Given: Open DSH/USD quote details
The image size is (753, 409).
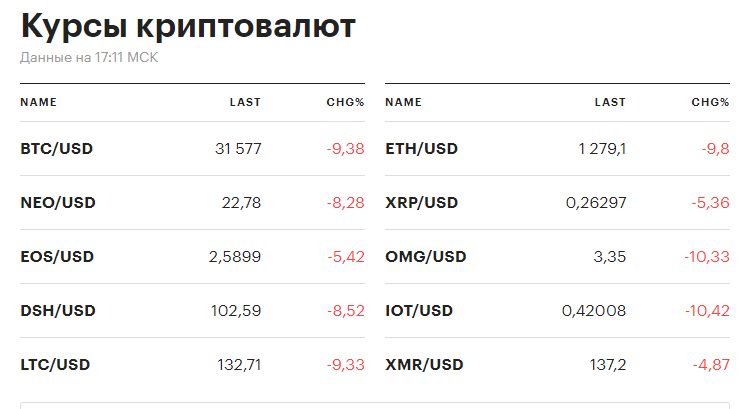Looking at the screenshot, I should pyautogui.click(x=57, y=311).
